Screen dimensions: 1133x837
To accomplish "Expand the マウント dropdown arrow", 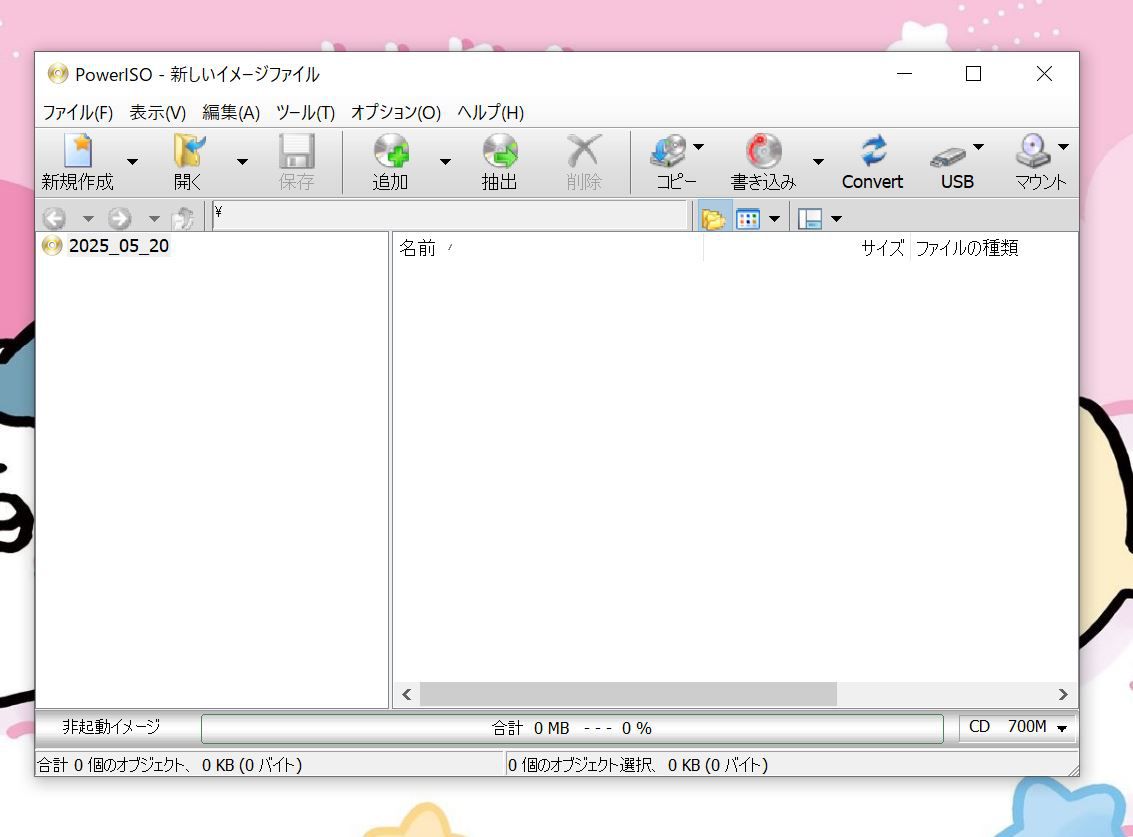I will [x=1063, y=147].
